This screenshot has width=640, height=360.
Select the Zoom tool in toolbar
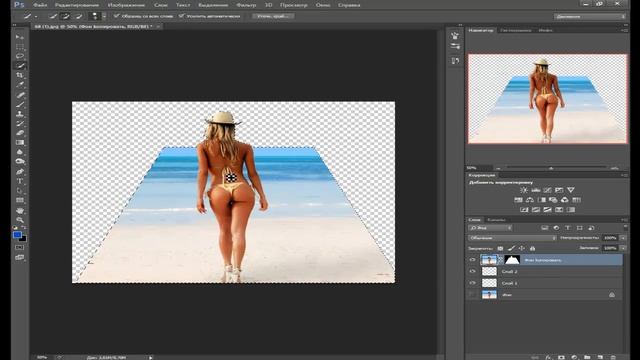(20, 220)
